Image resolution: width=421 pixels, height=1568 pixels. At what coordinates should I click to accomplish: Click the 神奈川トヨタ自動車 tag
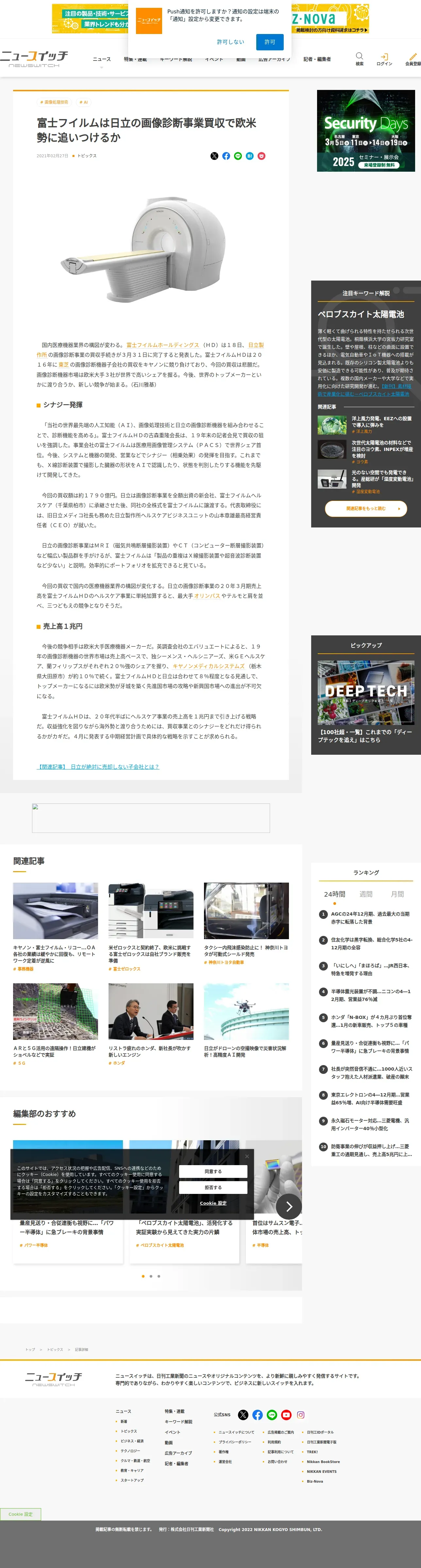click(226, 962)
